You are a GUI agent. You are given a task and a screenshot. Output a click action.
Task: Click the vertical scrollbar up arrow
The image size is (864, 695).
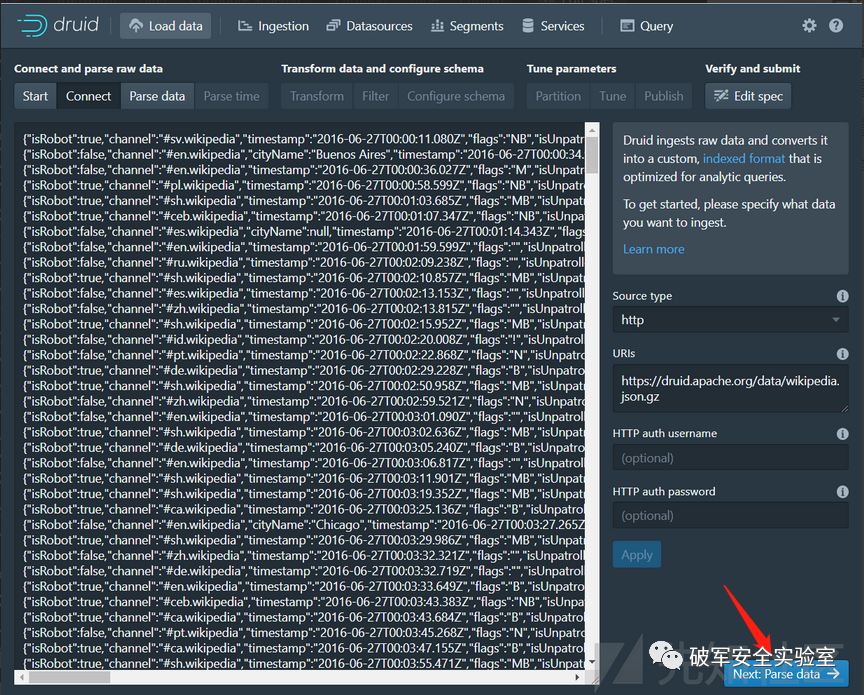[592, 130]
